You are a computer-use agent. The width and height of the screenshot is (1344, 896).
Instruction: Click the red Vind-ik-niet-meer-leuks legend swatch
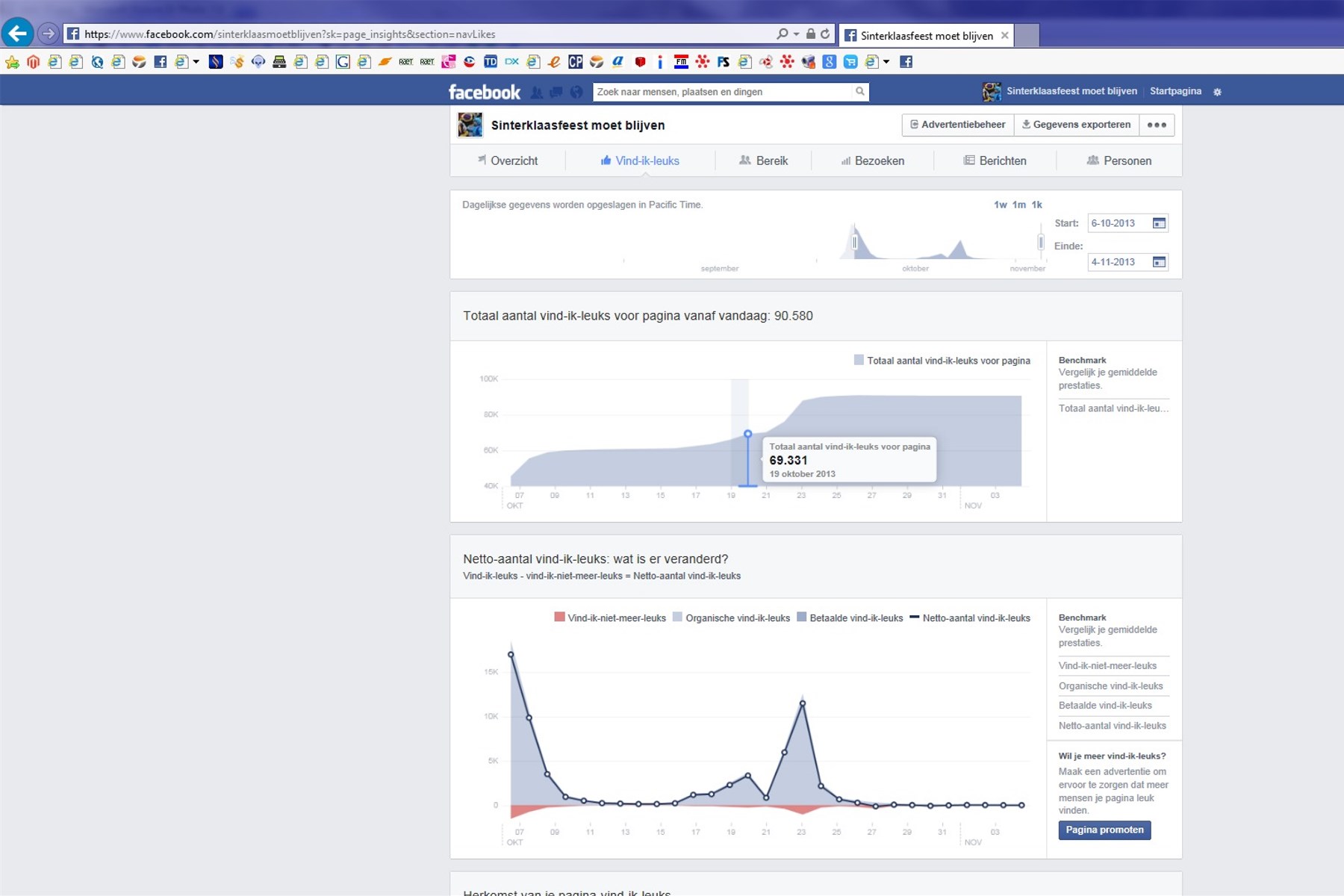coord(559,617)
